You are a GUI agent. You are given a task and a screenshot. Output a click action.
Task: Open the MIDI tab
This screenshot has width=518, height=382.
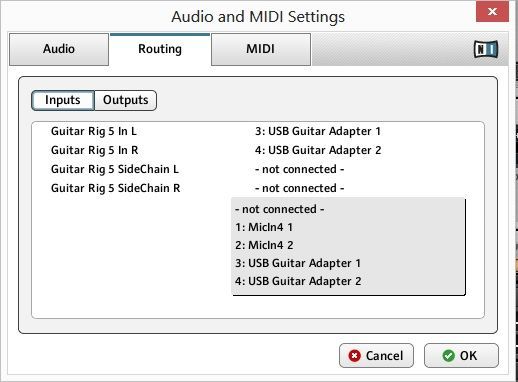click(261, 49)
